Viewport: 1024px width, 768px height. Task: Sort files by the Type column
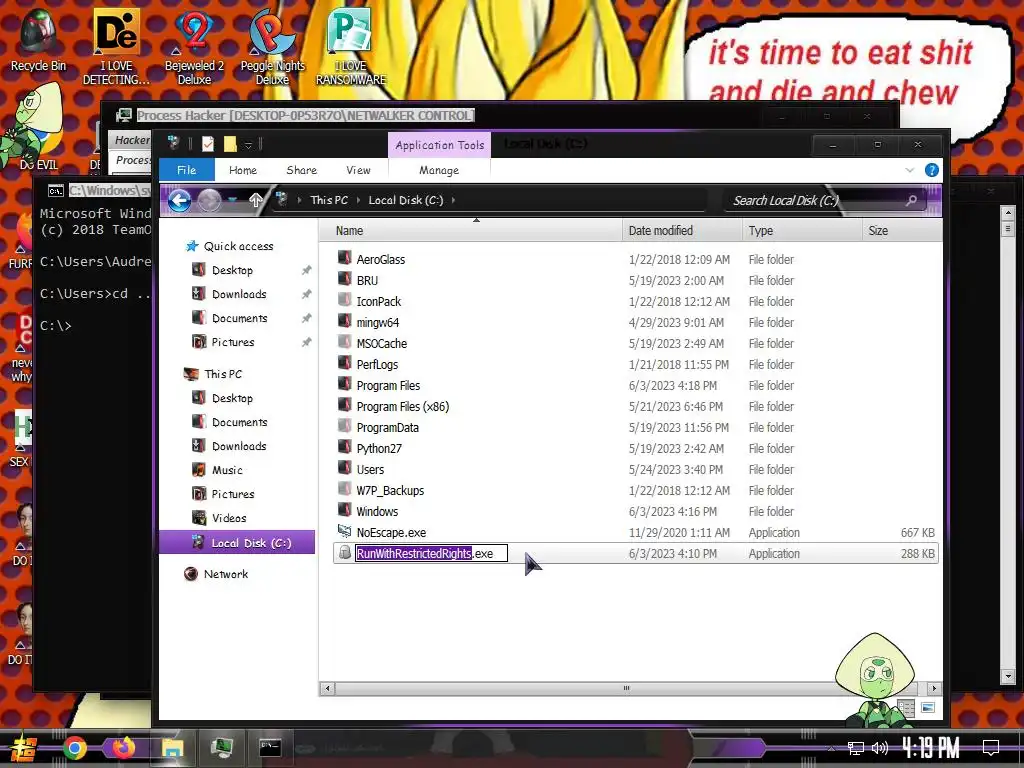tap(802, 231)
